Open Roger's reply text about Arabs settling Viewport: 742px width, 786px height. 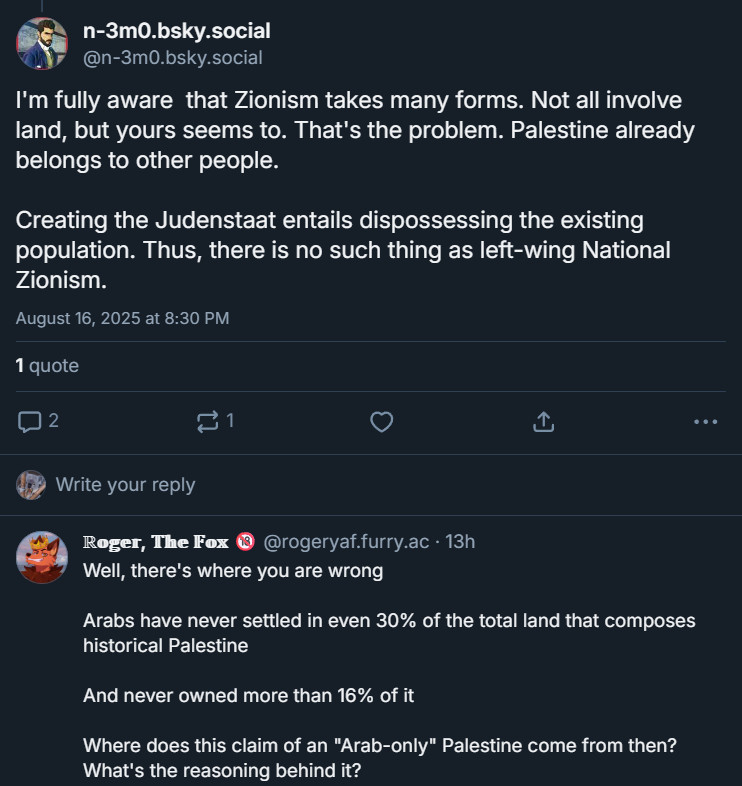pos(389,633)
